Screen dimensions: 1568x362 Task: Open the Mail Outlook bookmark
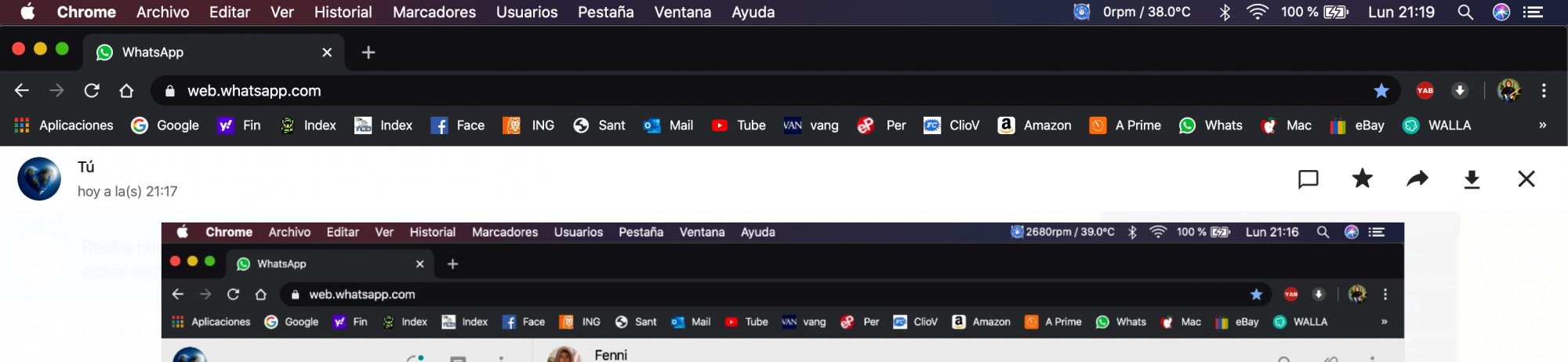click(669, 125)
